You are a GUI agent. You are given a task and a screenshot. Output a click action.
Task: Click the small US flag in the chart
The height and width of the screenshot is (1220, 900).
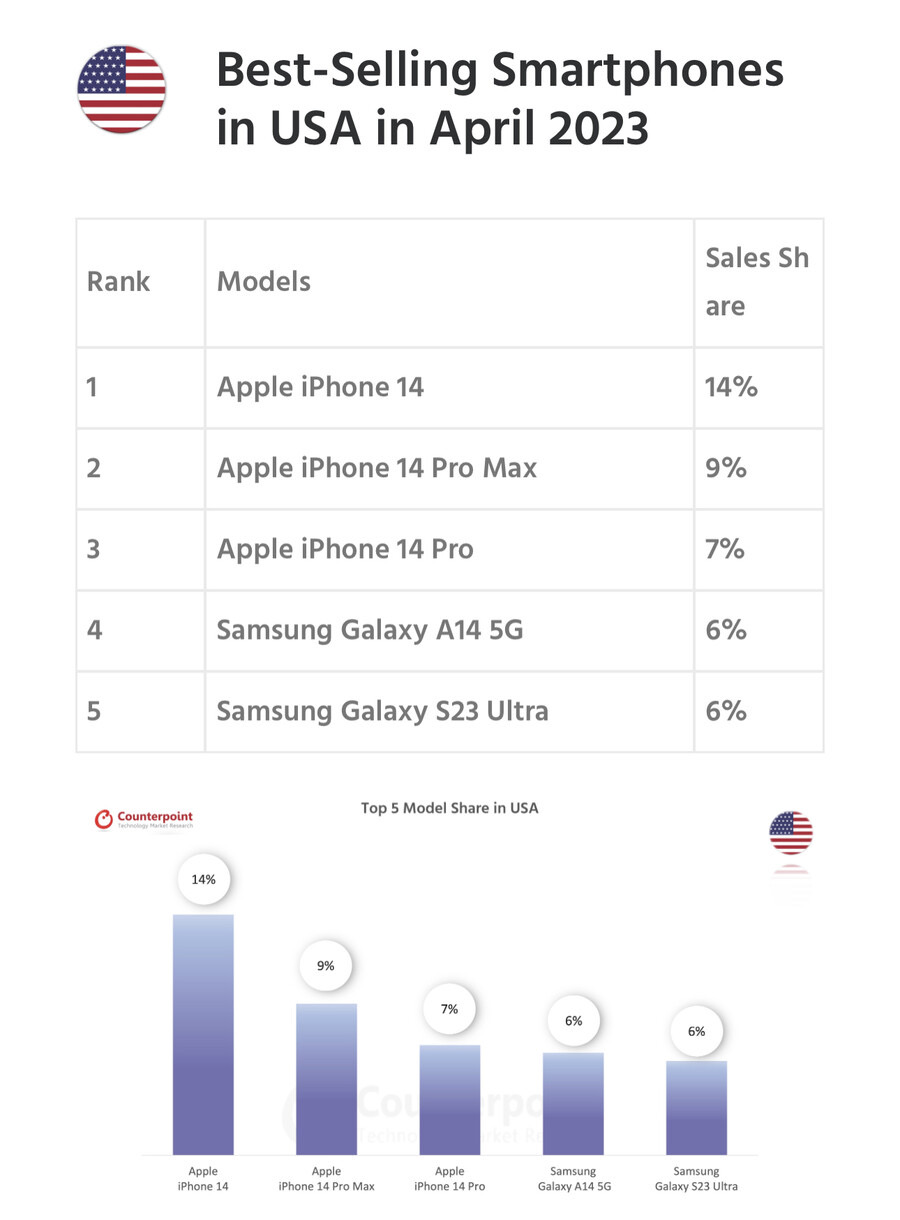(x=790, y=833)
